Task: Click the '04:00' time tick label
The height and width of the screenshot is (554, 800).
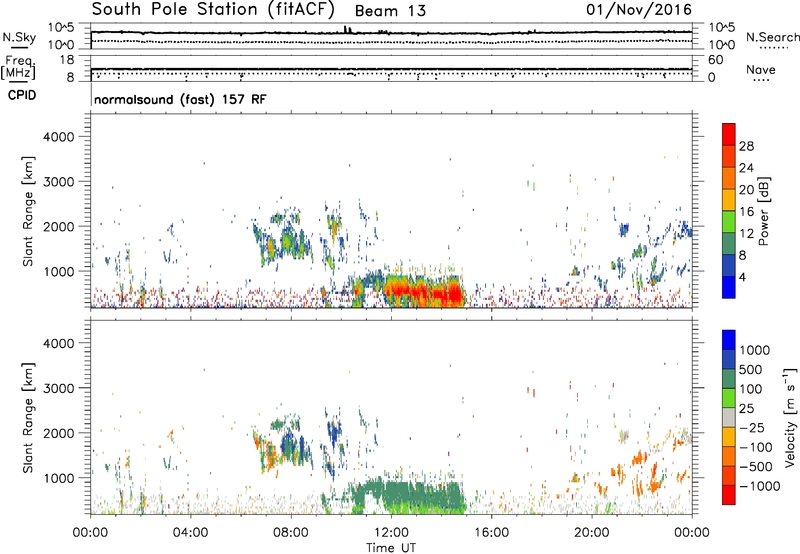Action: [190, 533]
